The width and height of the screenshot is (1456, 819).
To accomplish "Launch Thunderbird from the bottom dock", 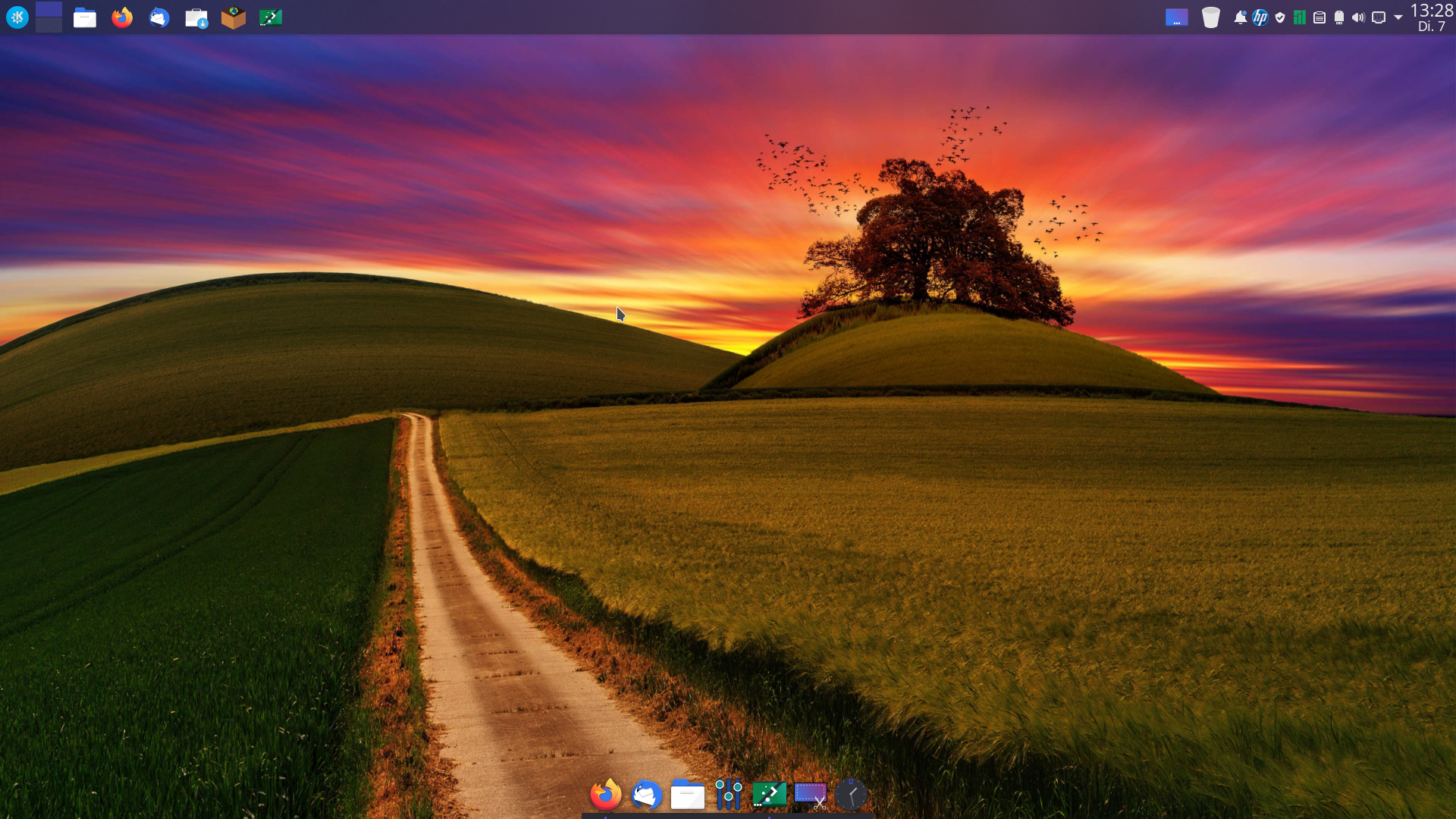I will coord(647,795).
